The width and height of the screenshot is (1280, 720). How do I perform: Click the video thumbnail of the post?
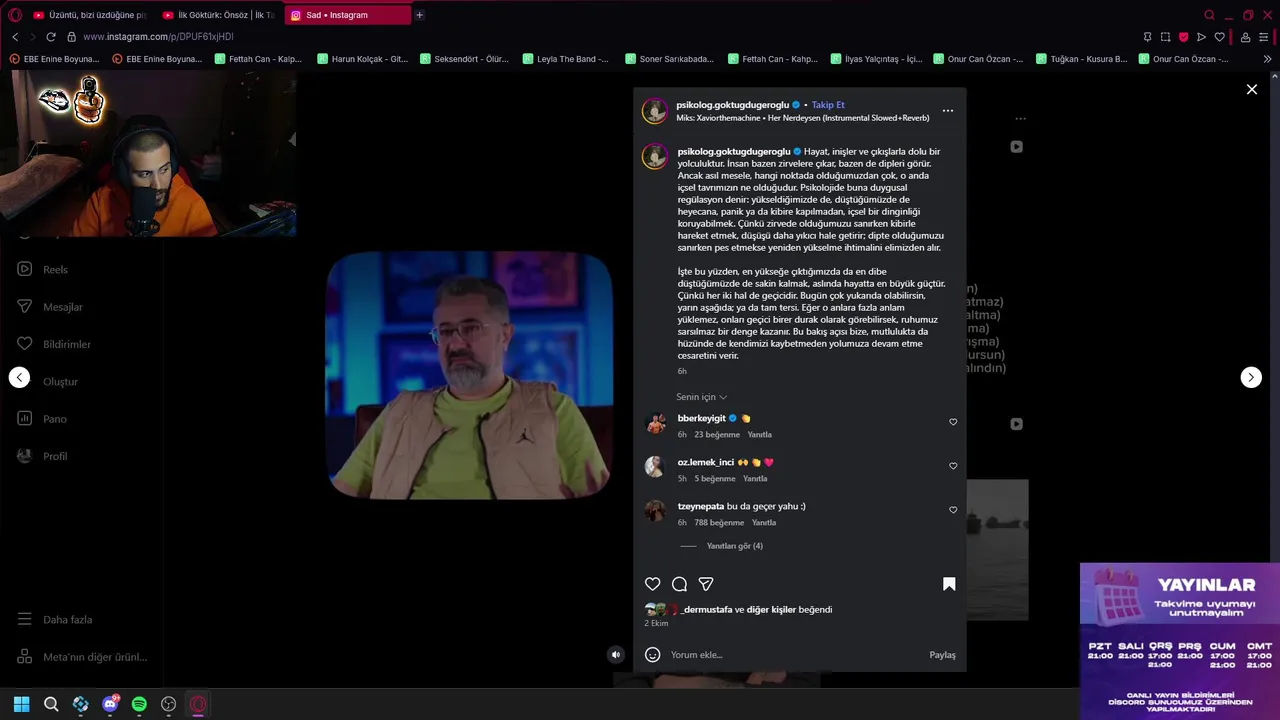[469, 375]
